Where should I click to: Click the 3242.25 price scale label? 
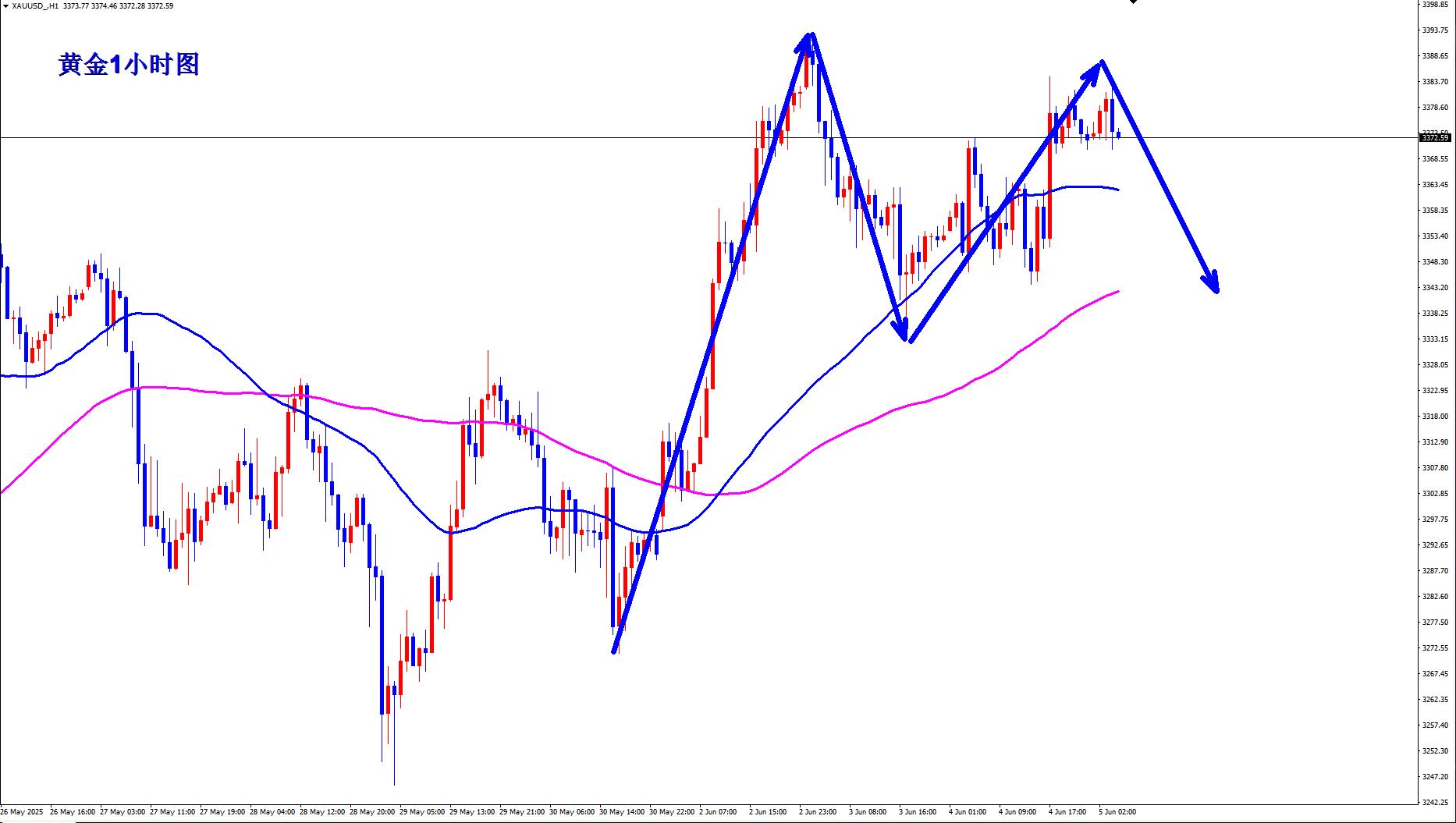coord(1435,802)
